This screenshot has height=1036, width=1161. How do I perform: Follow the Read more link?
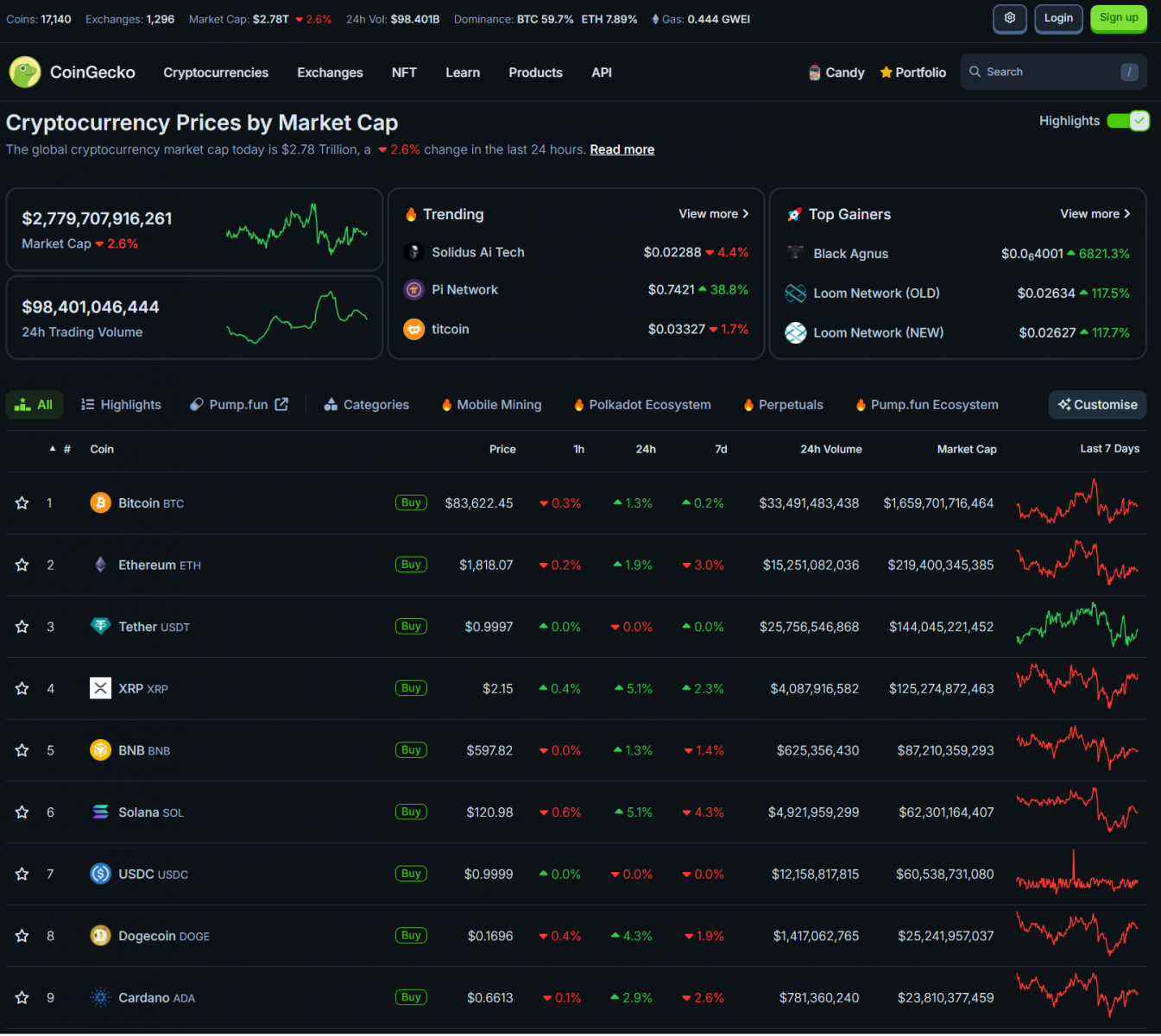coord(622,150)
